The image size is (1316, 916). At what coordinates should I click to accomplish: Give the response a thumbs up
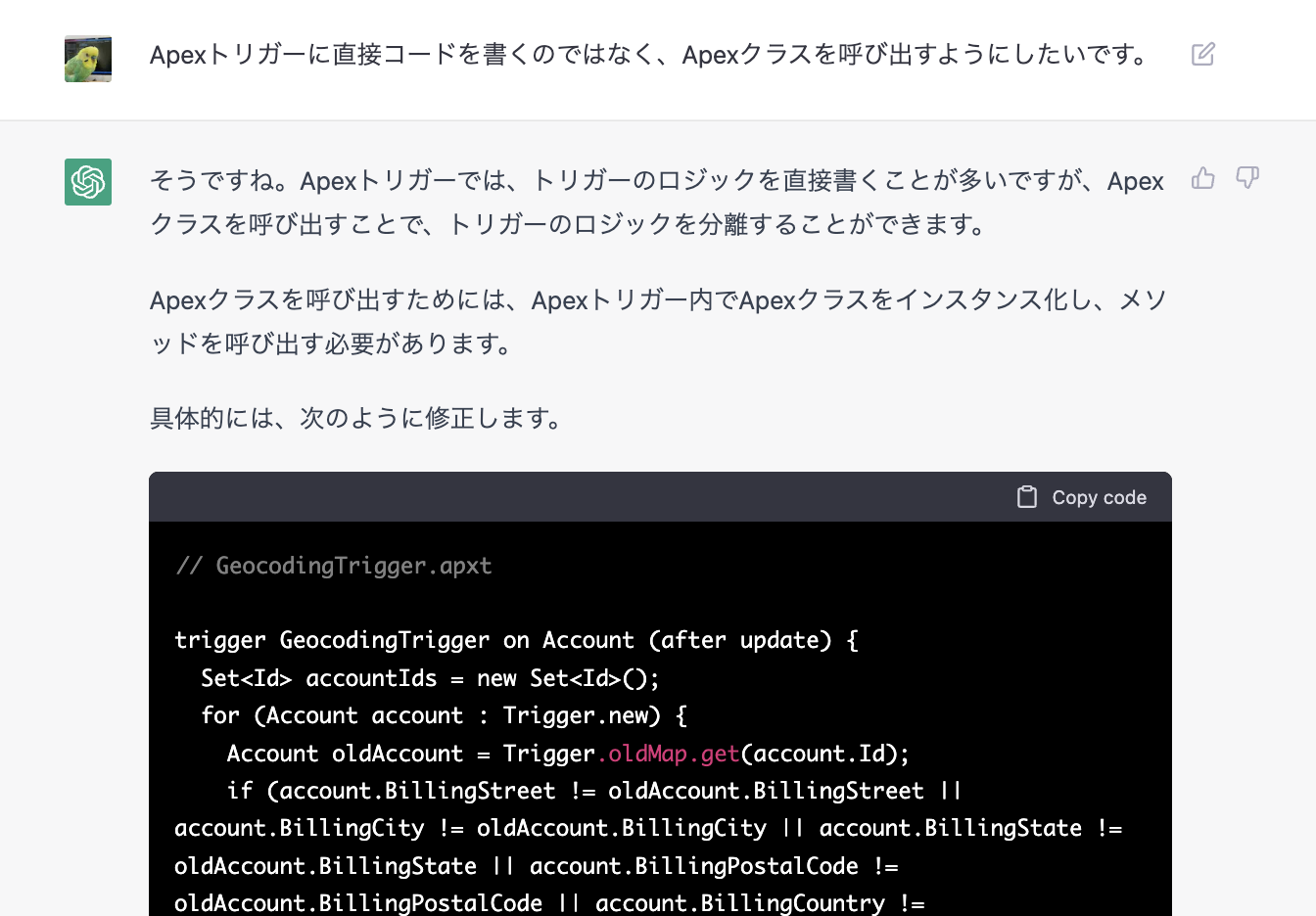[x=1203, y=178]
